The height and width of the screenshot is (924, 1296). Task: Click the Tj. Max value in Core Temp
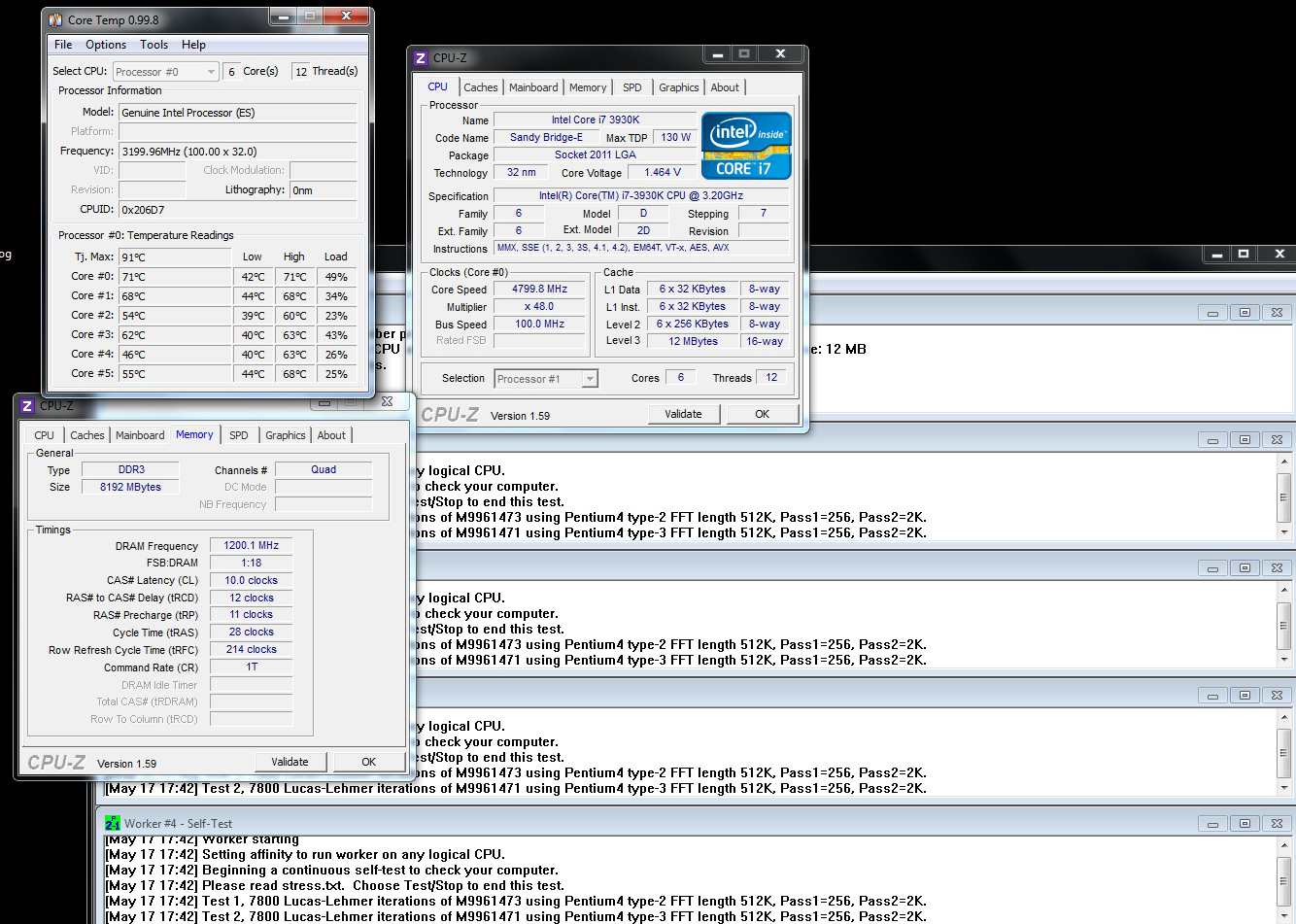pos(175,257)
